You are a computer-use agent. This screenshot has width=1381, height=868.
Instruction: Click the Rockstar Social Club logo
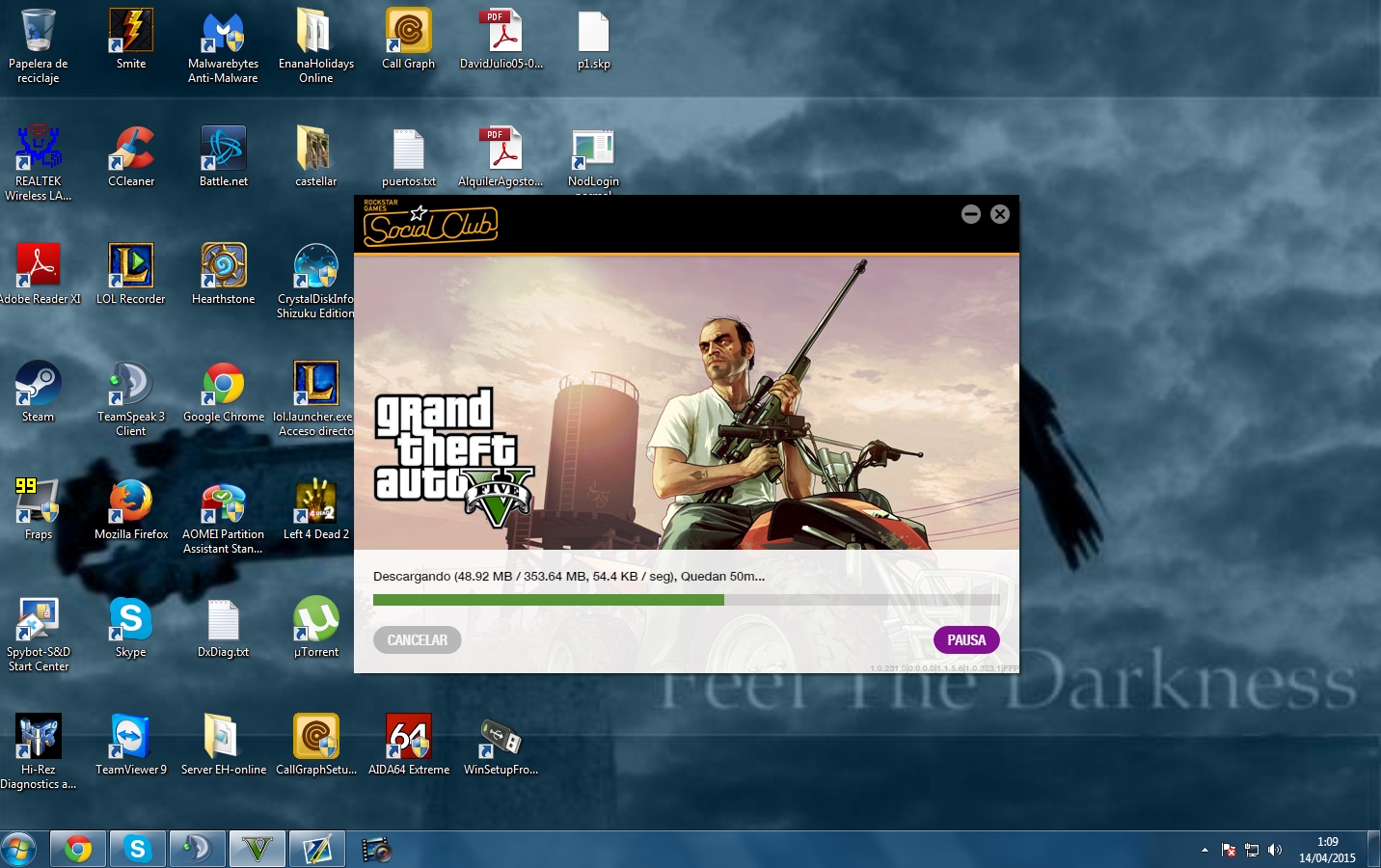coord(429,223)
